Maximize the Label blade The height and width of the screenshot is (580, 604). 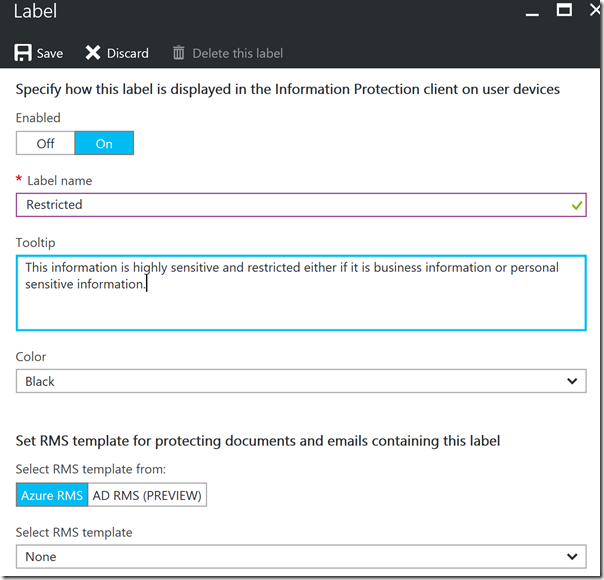(x=564, y=11)
